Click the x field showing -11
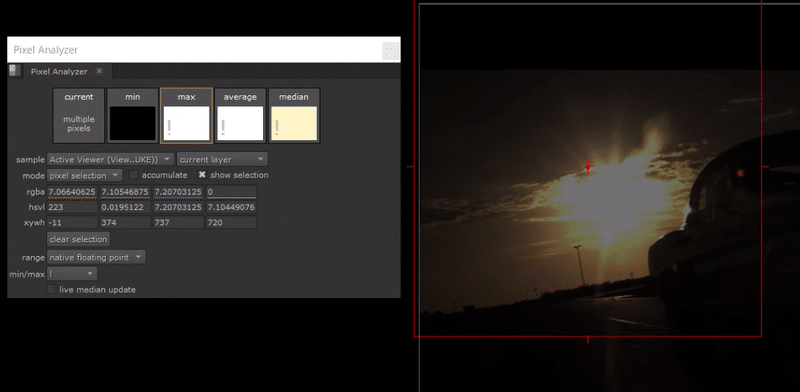800x392 pixels. pyautogui.click(x=72, y=223)
